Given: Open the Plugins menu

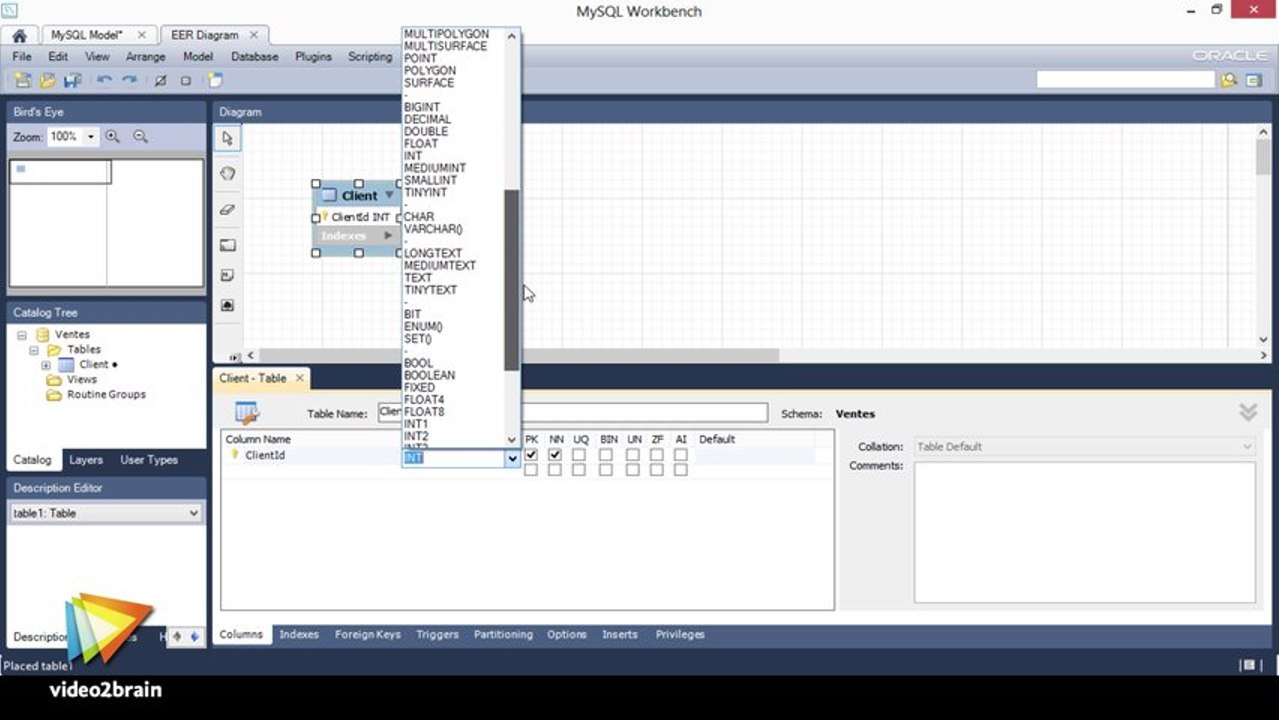Looking at the screenshot, I should coord(313,57).
